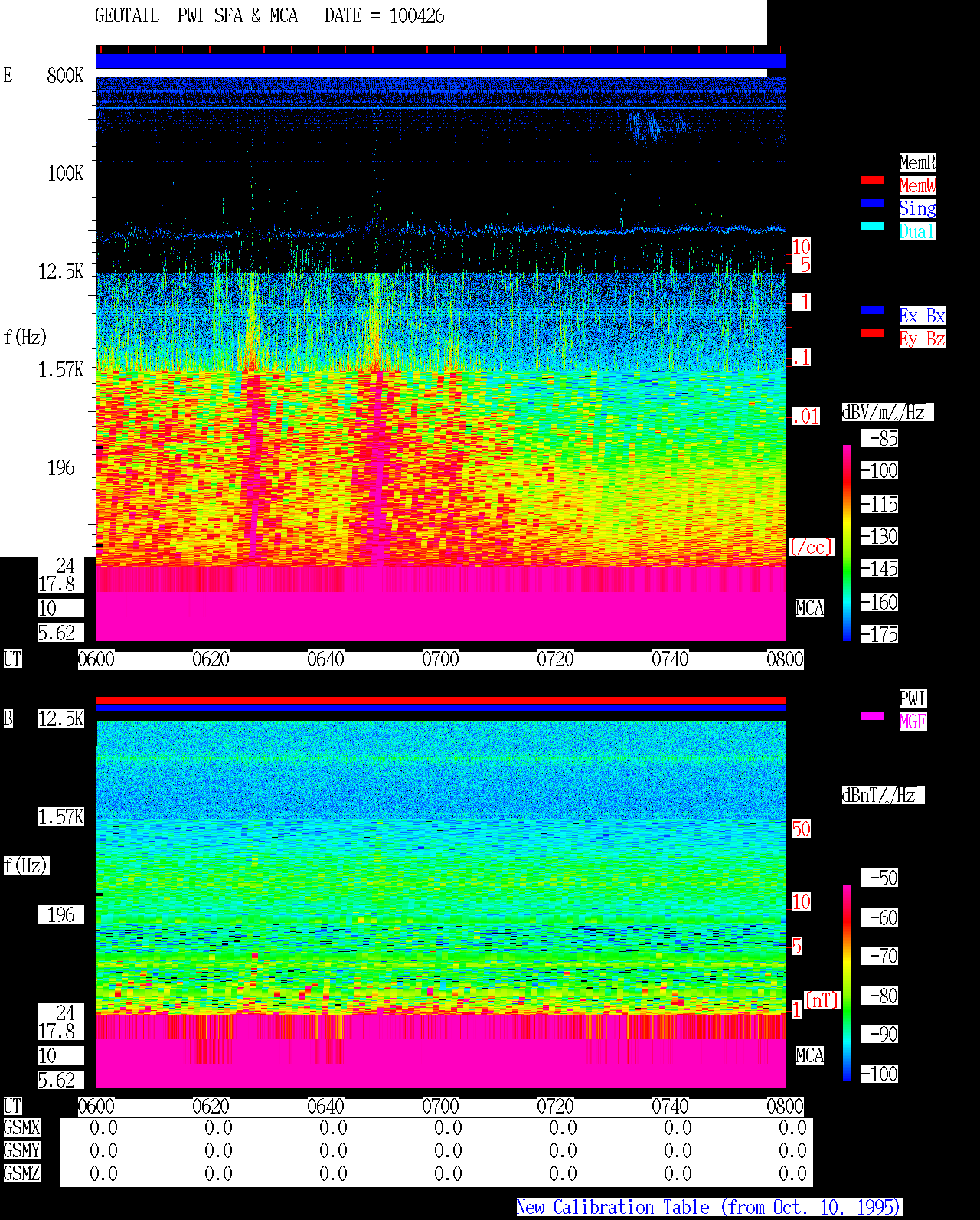Viewport: 980px width, 1220px height.
Task: Click the E-panel MCA label
Action: pos(810,609)
